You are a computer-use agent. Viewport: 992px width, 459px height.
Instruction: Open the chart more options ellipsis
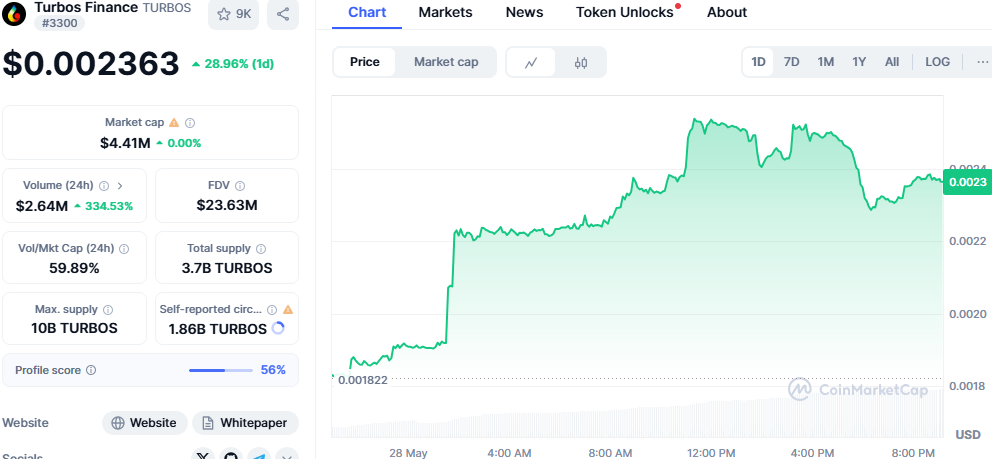(x=982, y=62)
